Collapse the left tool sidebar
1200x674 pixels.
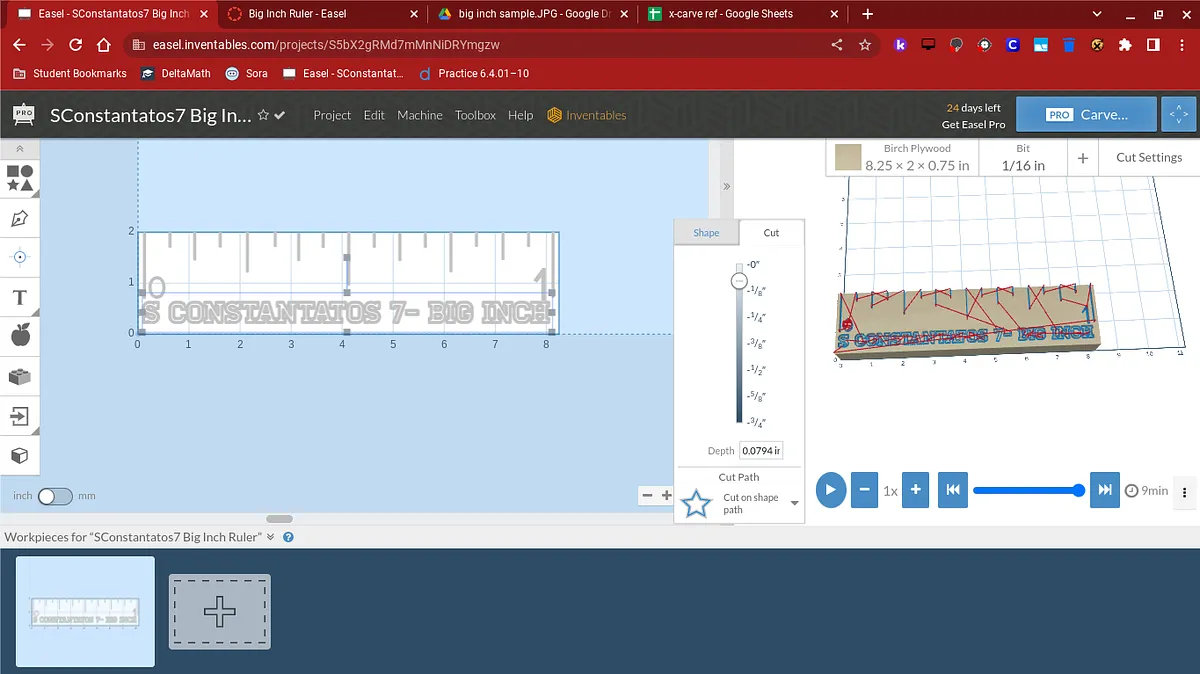(x=20, y=149)
